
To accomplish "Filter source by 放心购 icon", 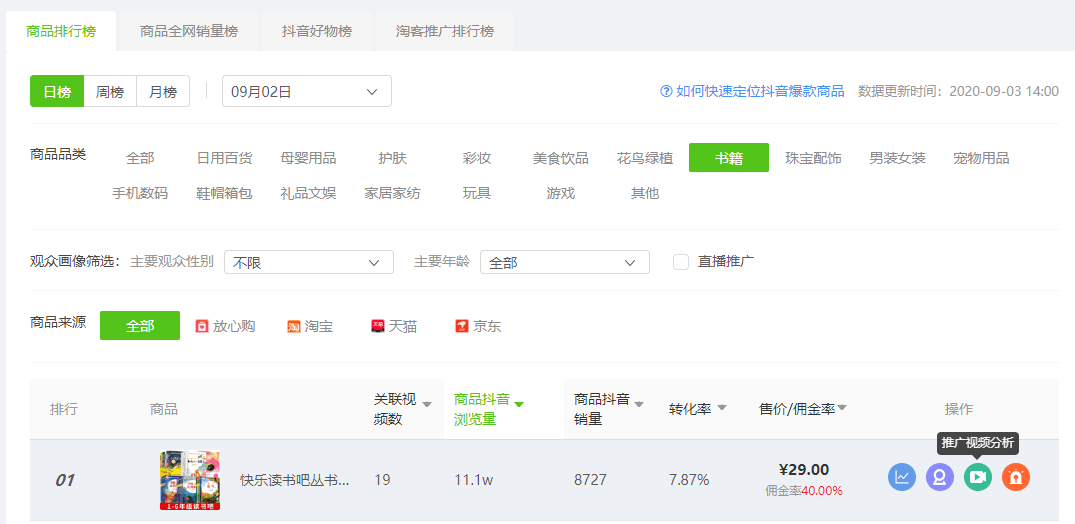I will (x=202, y=326).
